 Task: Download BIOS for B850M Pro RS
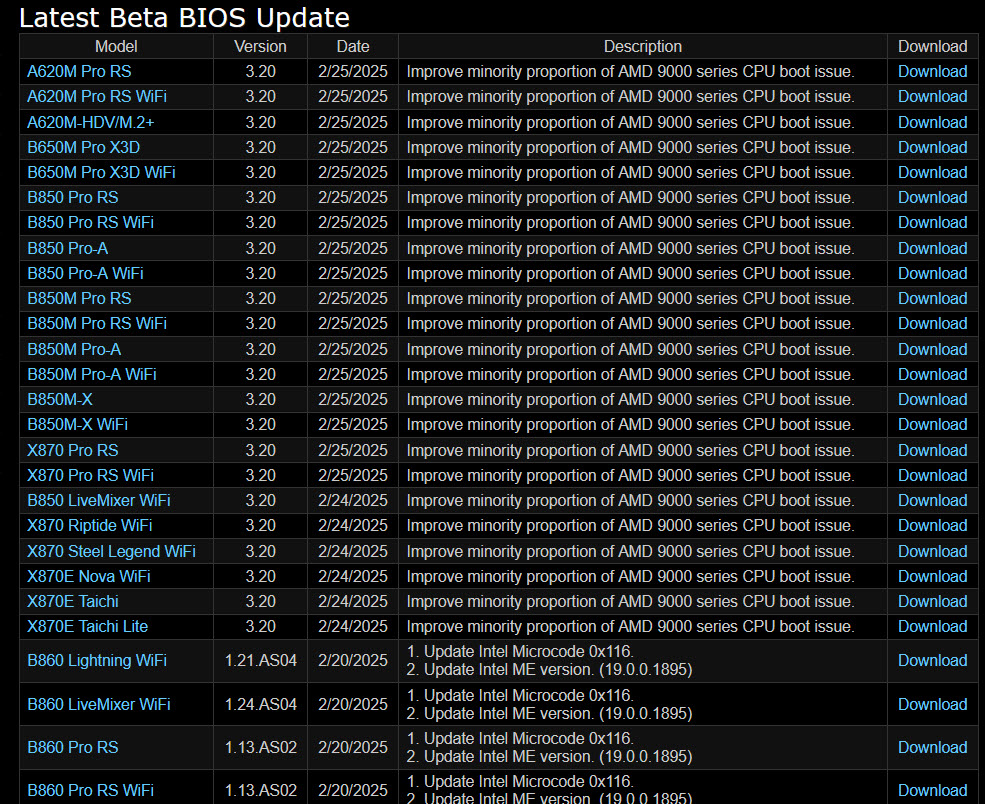tap(932, 299)
